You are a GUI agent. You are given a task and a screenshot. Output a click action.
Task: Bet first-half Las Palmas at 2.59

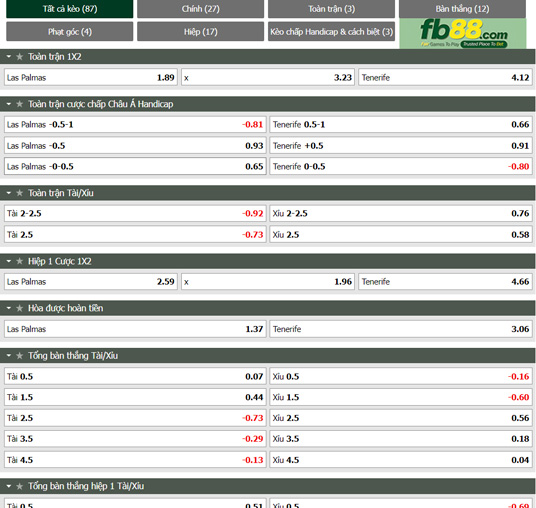pos(91,282)
